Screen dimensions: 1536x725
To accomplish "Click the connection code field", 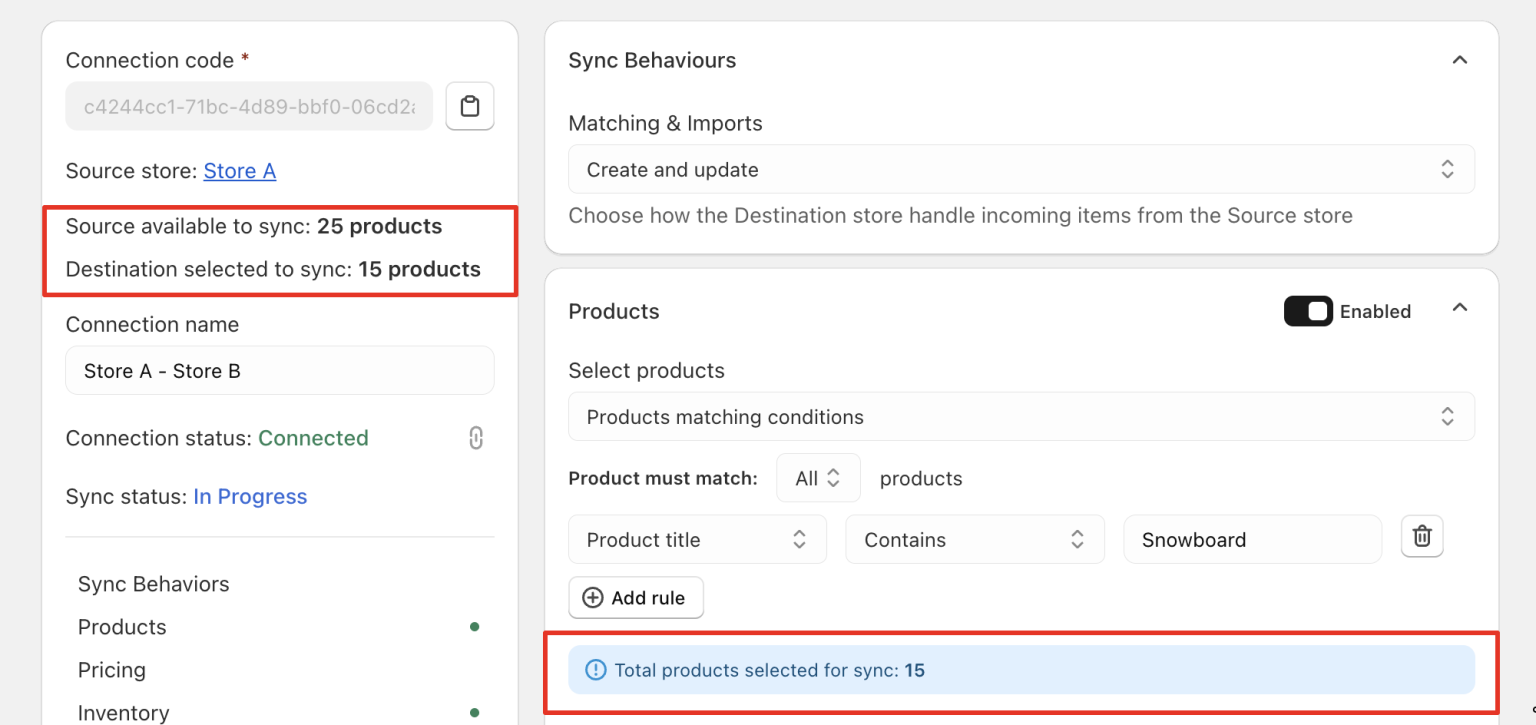I will pos(249,106).
